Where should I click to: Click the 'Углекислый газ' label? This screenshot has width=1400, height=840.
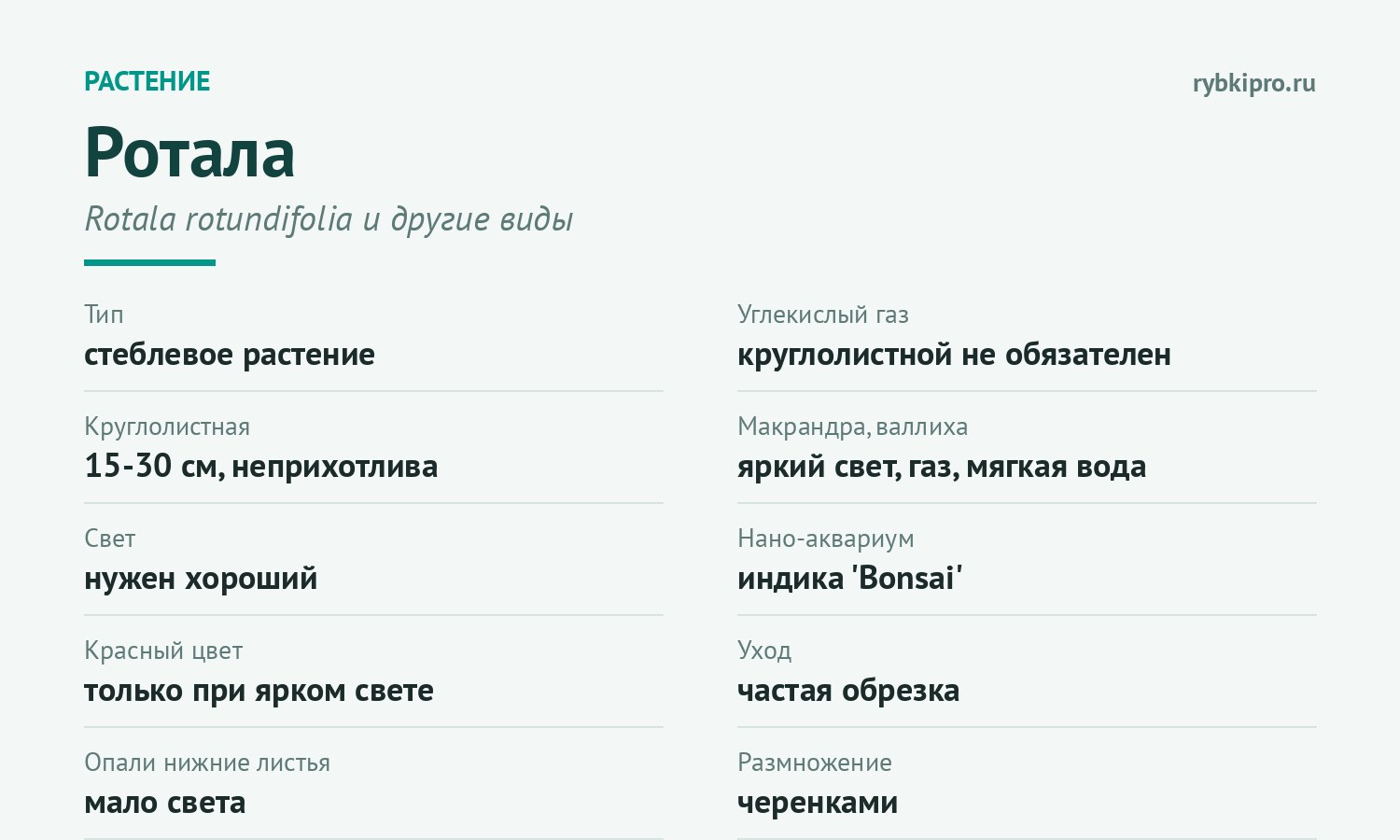click(x=823, y=315)
